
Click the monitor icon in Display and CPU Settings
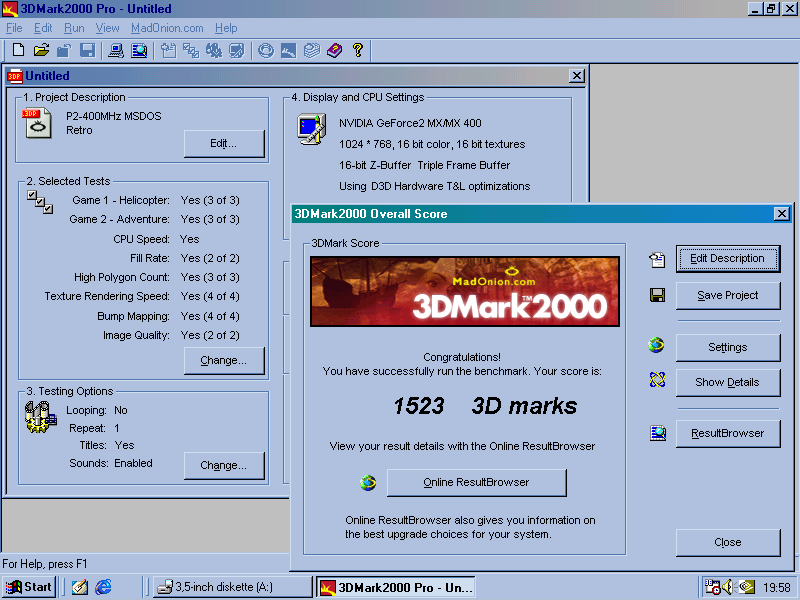click(x=312, y=129)
